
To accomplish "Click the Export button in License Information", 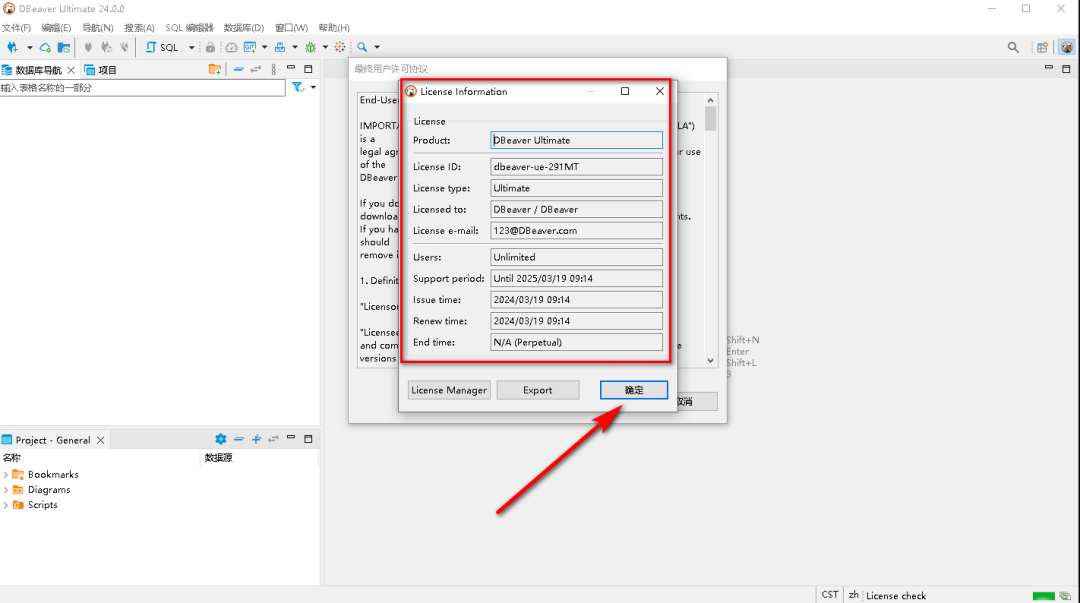I will 537,390.
